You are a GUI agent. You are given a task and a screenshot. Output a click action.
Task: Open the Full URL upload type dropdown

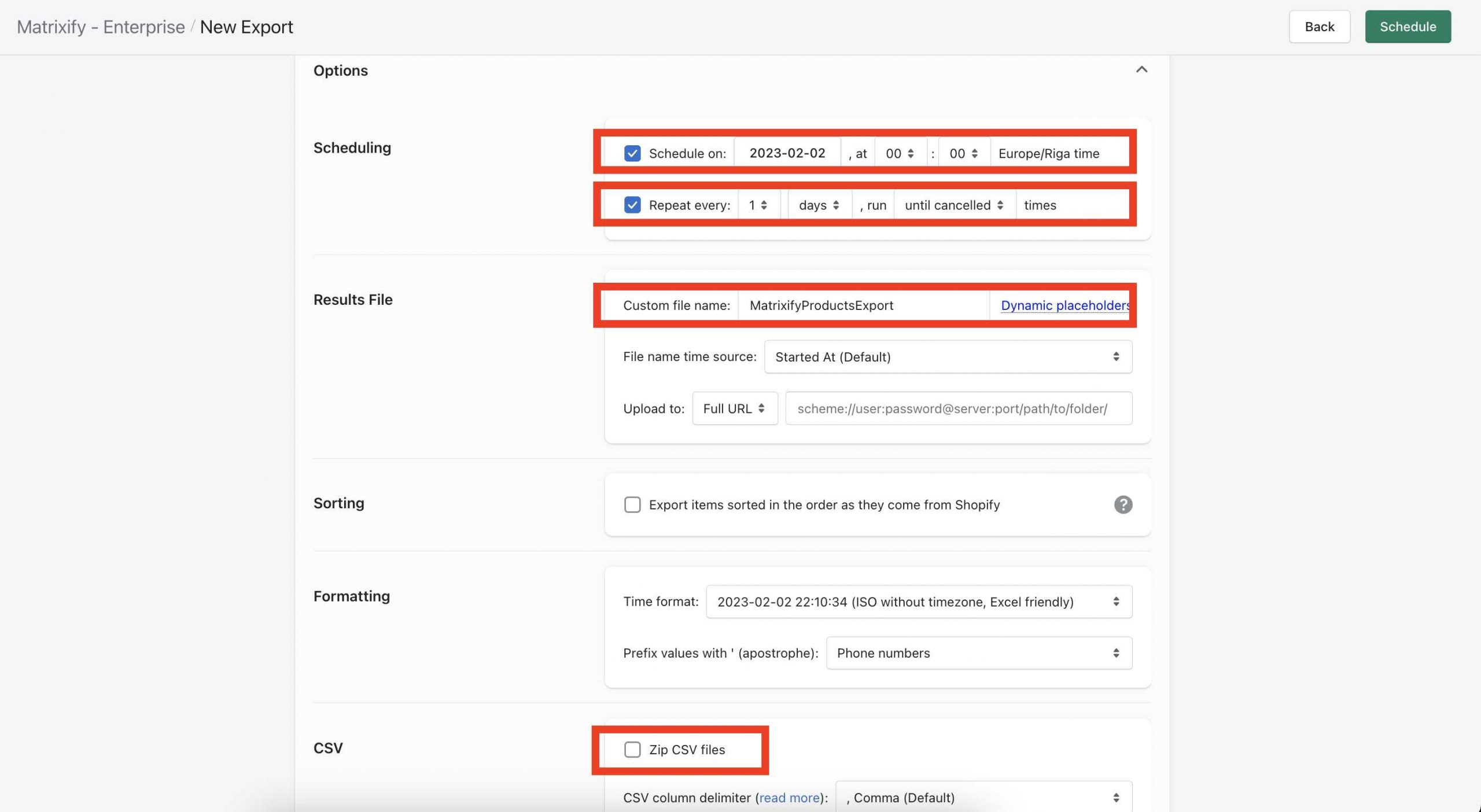click(734, 408)
